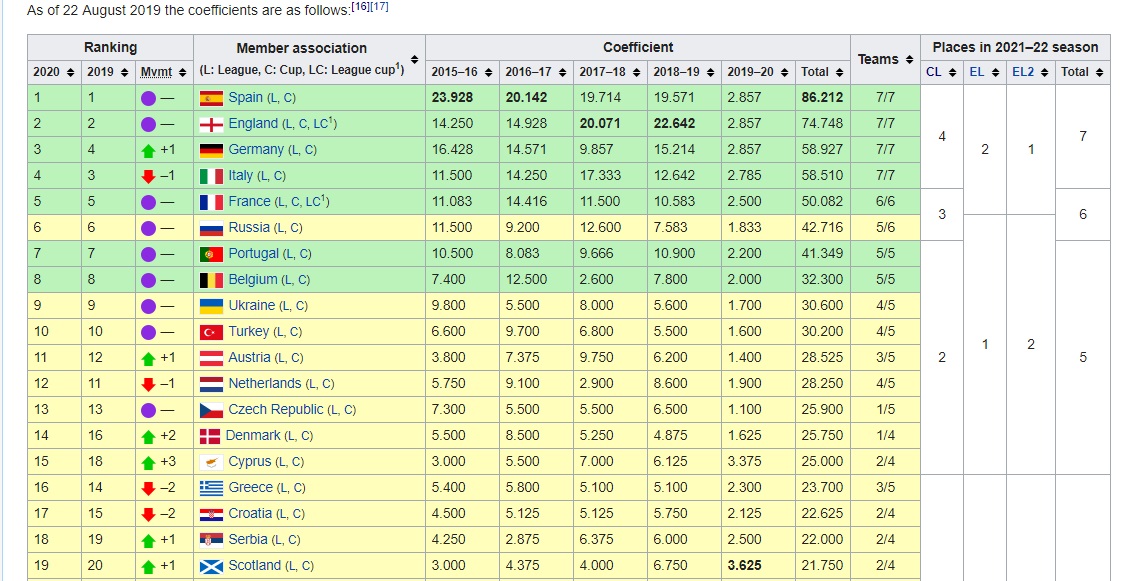Open citation reference 16

(360, 6)
